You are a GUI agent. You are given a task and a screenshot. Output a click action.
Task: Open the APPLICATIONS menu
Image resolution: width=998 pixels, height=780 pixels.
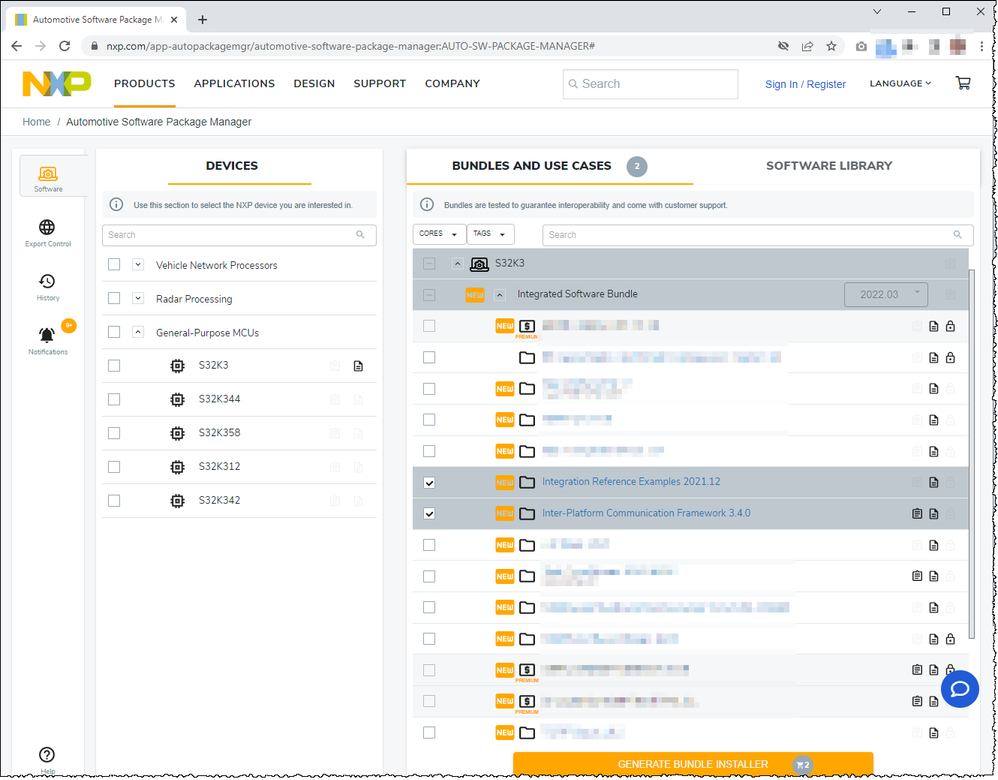[234, 83]
